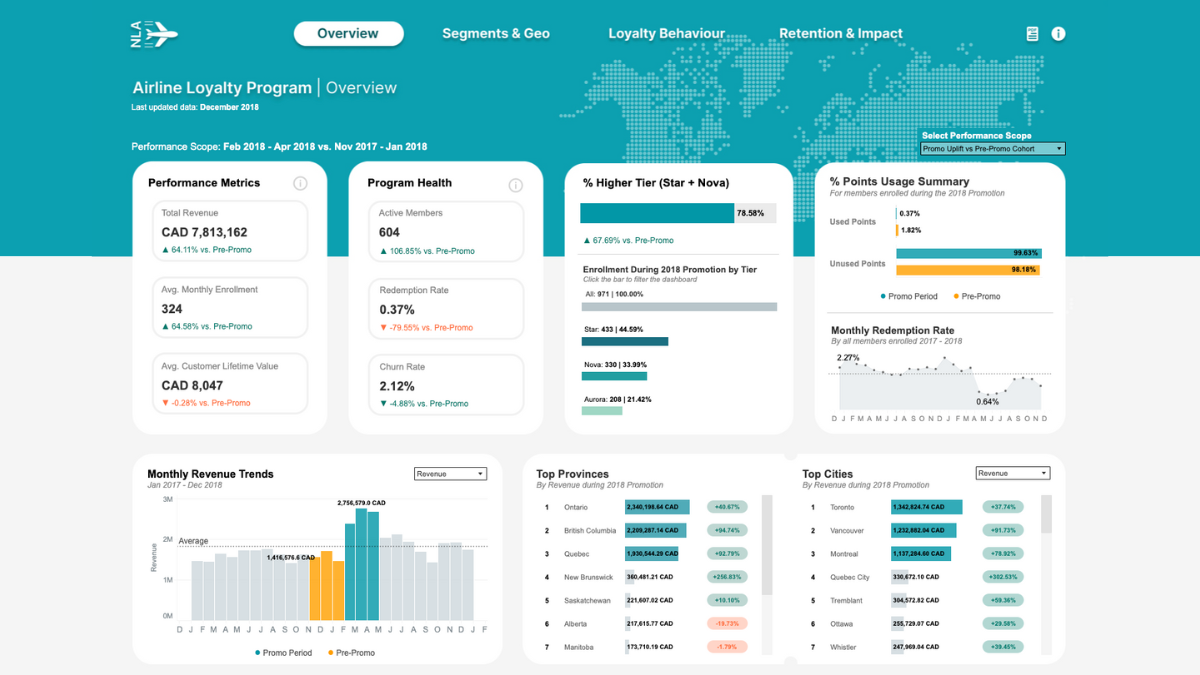Image resolution: width=1200 pixels, height=675 pixels.
Task: Click the Star tier bar to filter the dashboard
Action: [x=625, y=340]
